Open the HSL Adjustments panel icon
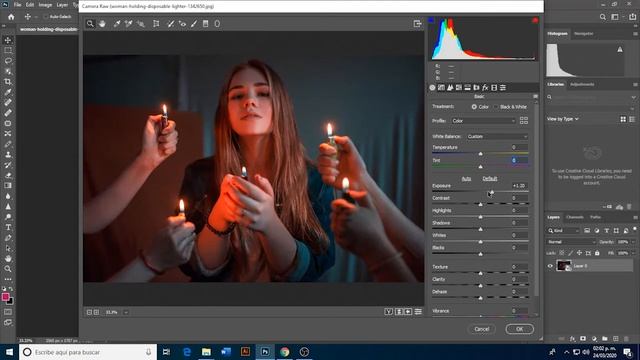The image size is (640, 360). 459,88
